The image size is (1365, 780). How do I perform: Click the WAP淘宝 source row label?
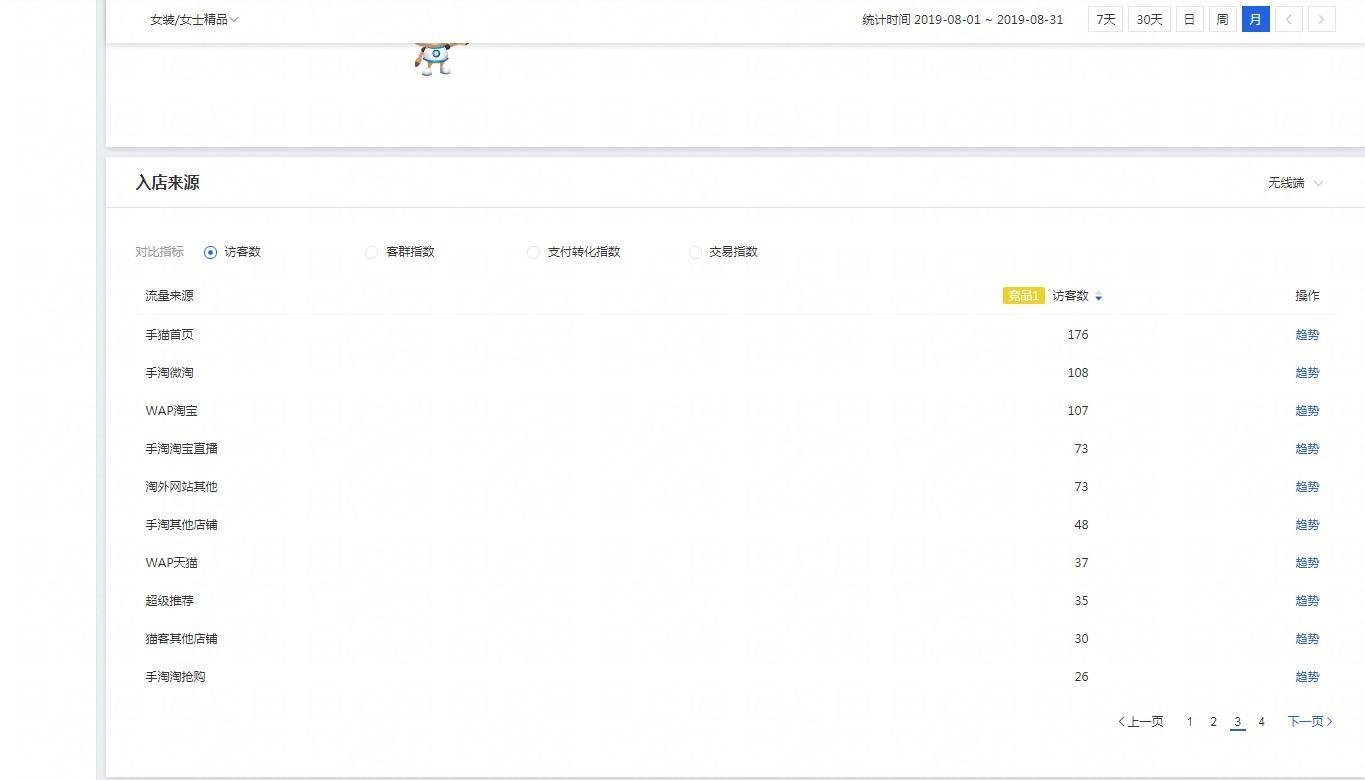coord(171,411)
